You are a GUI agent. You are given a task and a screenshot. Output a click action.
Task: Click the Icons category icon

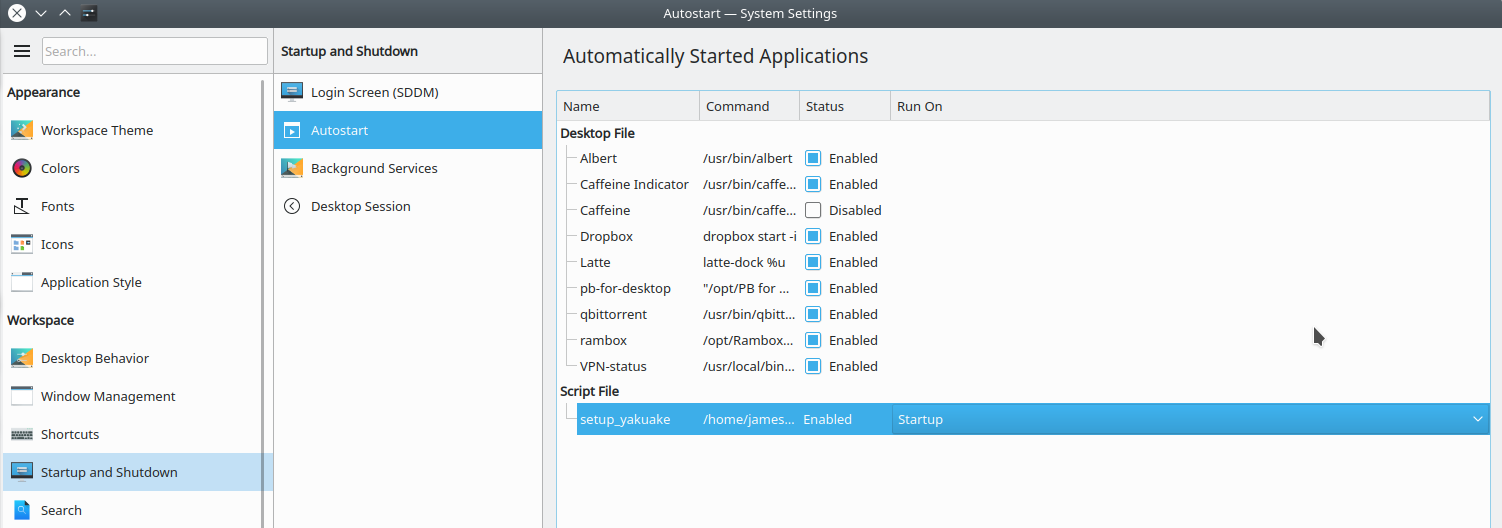click(22, 244)
